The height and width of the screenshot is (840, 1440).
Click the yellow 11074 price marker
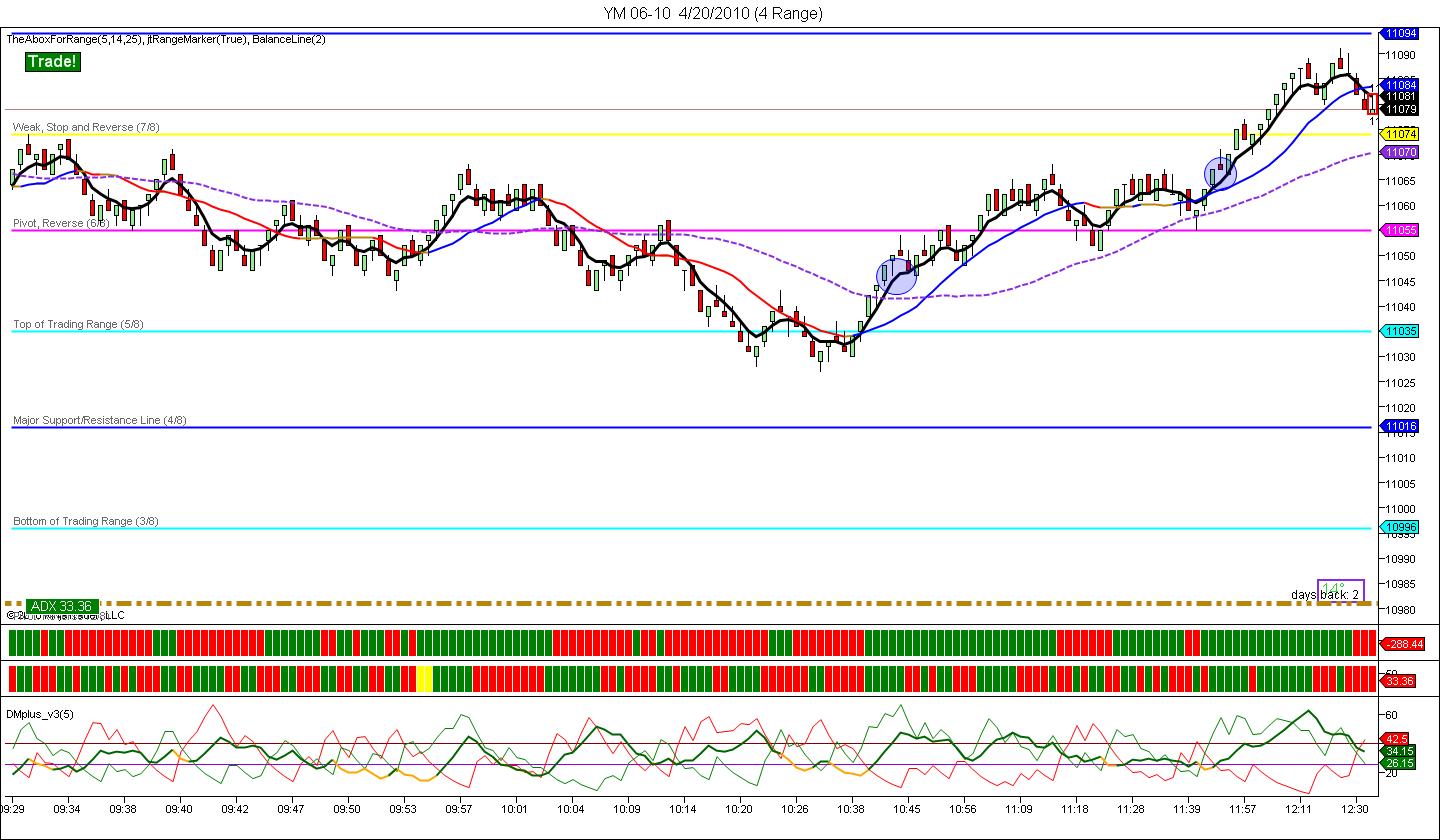coord(1400,134)
